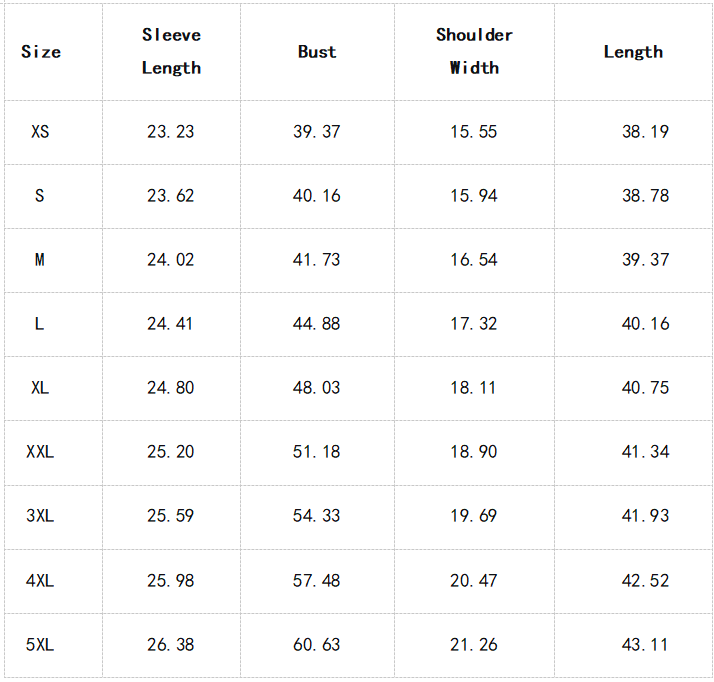Screen dimensions: 714x682
Task: Select the 3XL size row label
Action: 40,516
